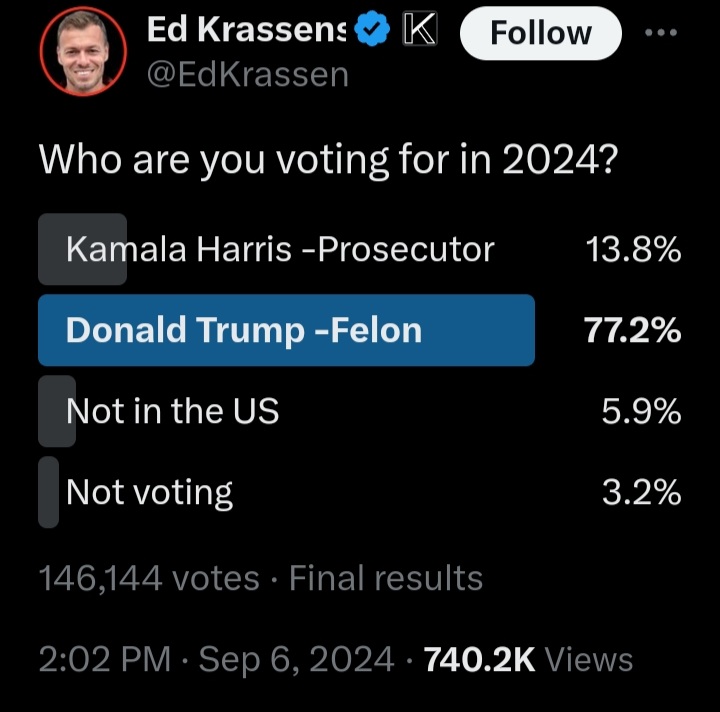The height and width of the screenshot is (712, 720).
Task: Open the three-dot more options menu
Action: 660,33
